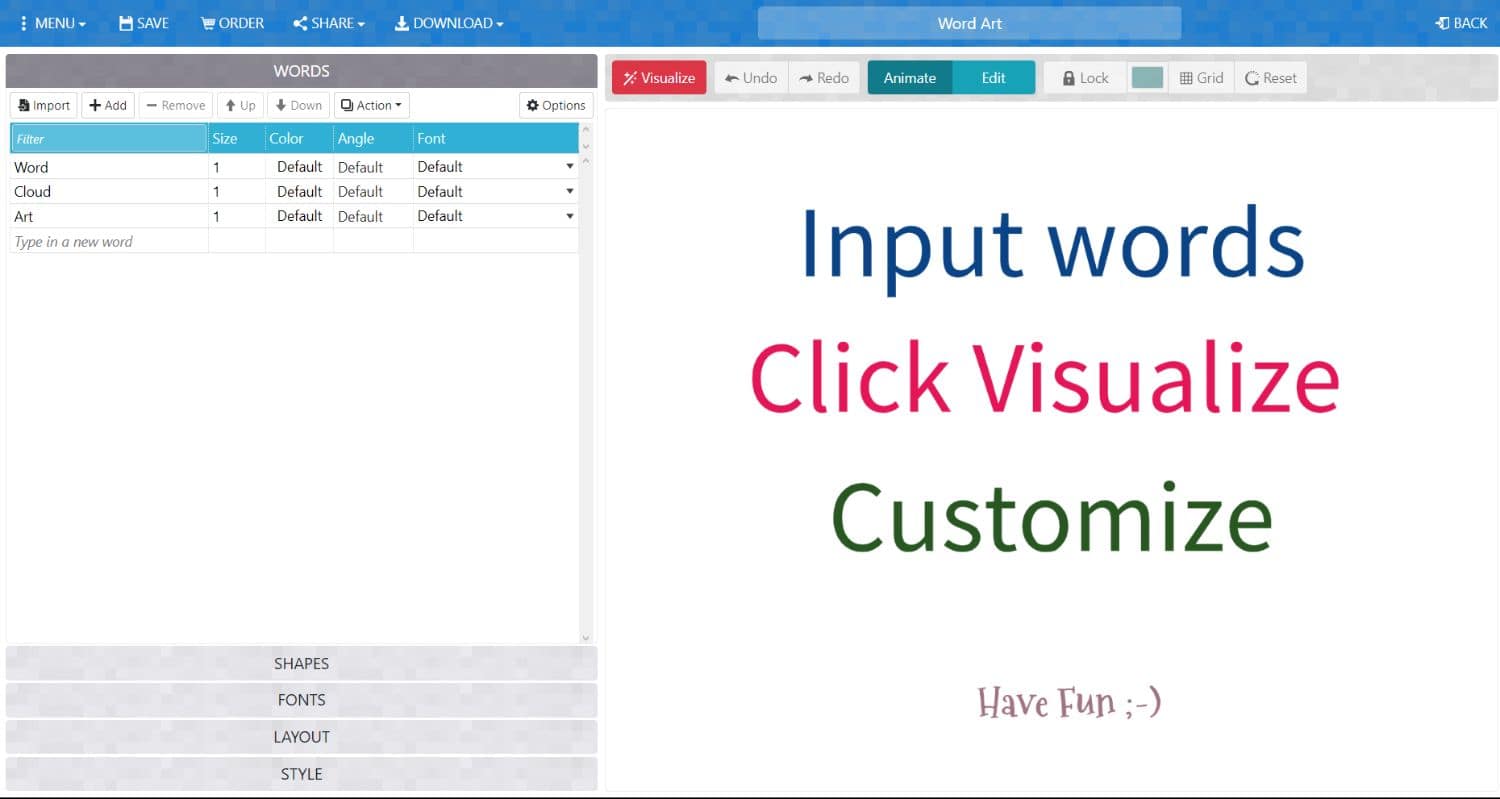Open the DOWNLOAD dropdown menu
1500x799 pixels.
coord(449,23)
